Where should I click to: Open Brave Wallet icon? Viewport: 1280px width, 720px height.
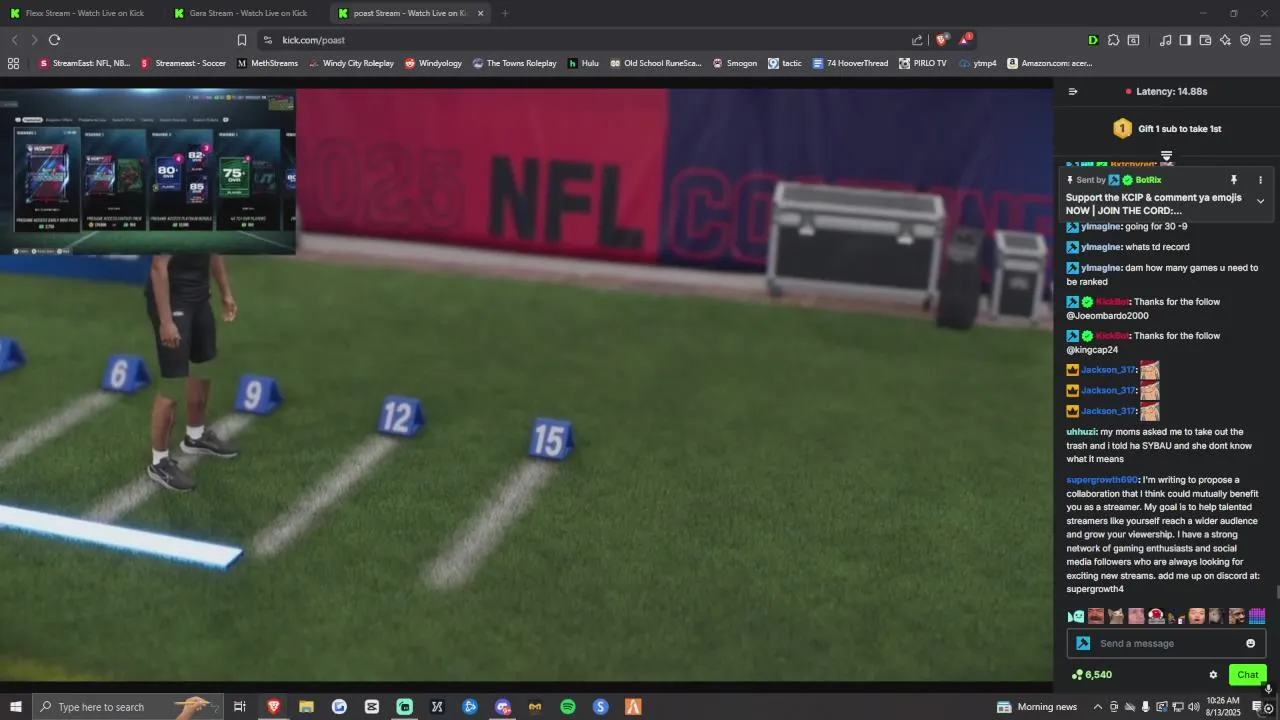click(1205, 40)
